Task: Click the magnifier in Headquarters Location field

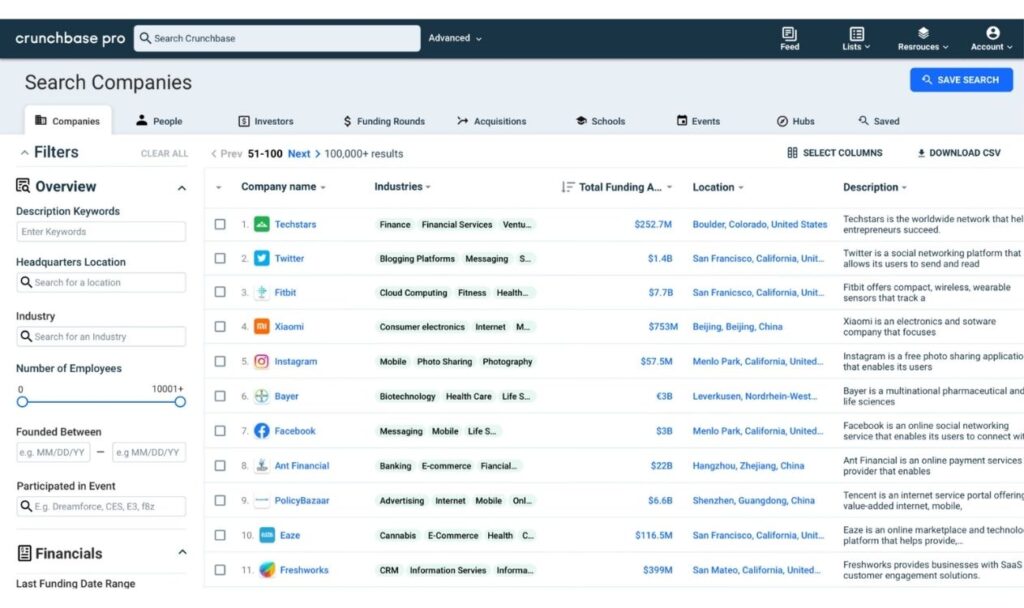Action: pos(26,282)
